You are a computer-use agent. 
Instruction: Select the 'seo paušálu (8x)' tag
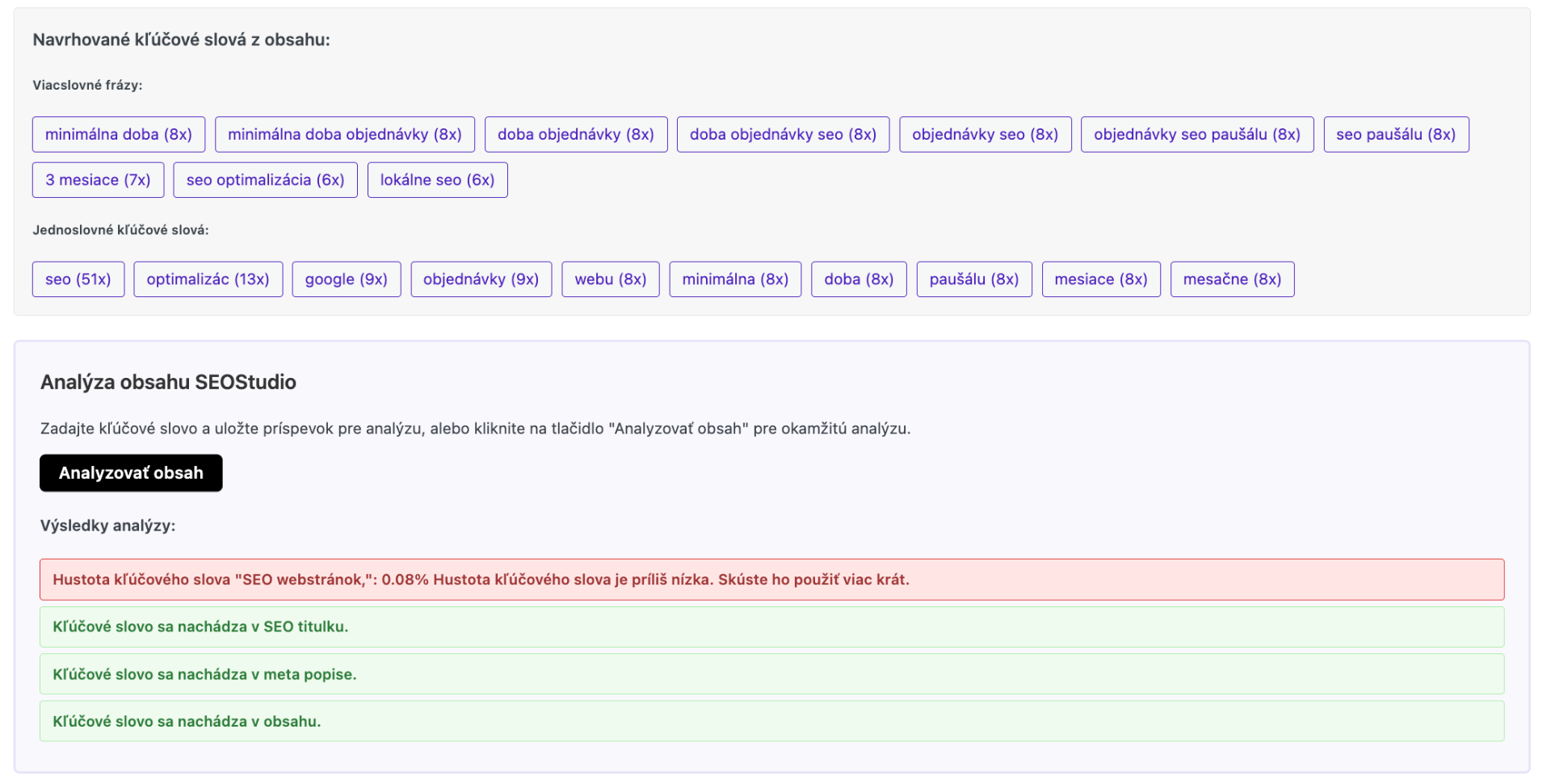[1396, 135]
